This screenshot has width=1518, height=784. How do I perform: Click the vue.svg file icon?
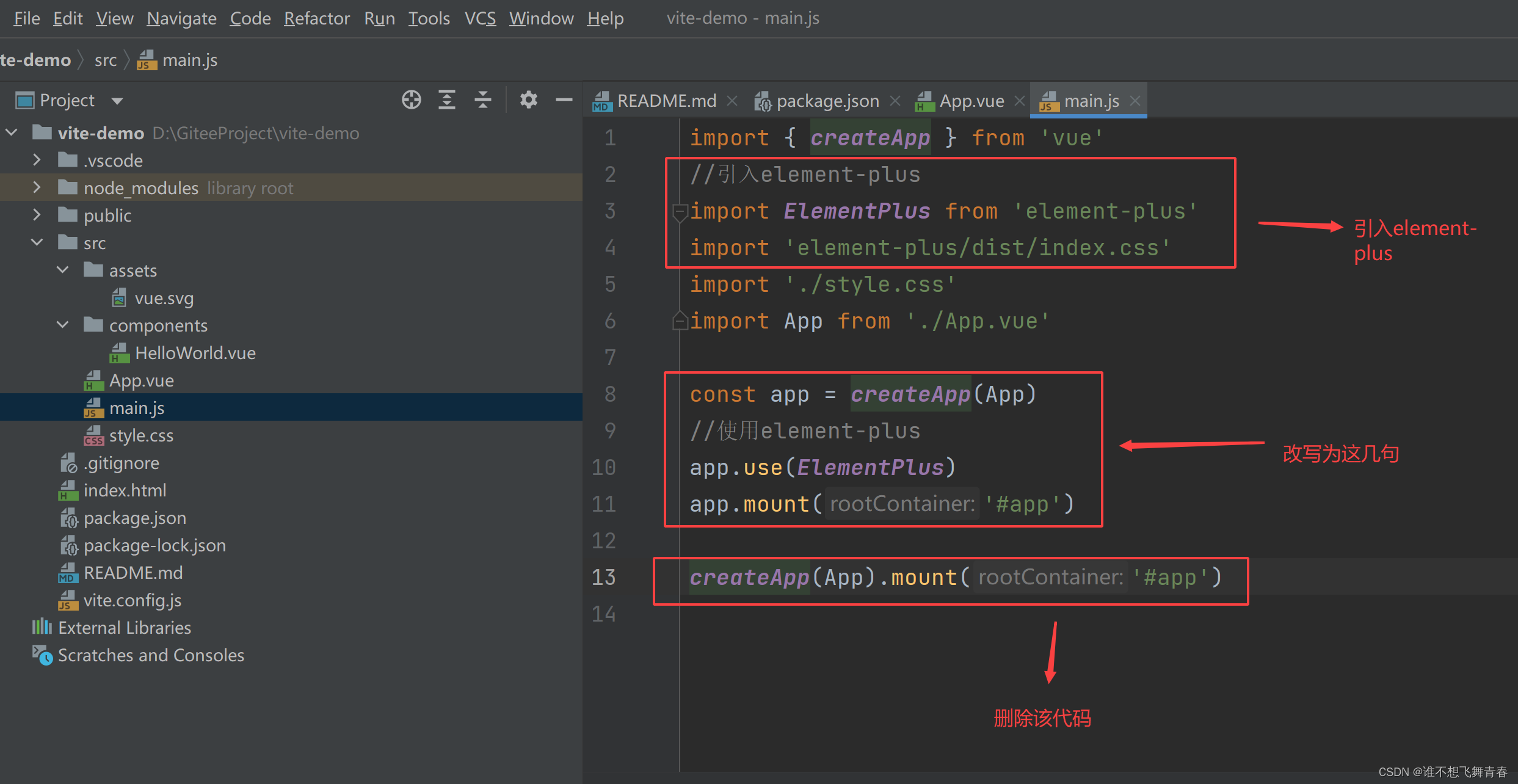119,298
